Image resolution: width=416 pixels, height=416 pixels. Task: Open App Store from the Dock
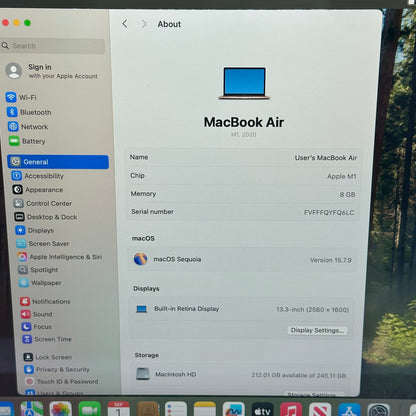pos(349,409)
